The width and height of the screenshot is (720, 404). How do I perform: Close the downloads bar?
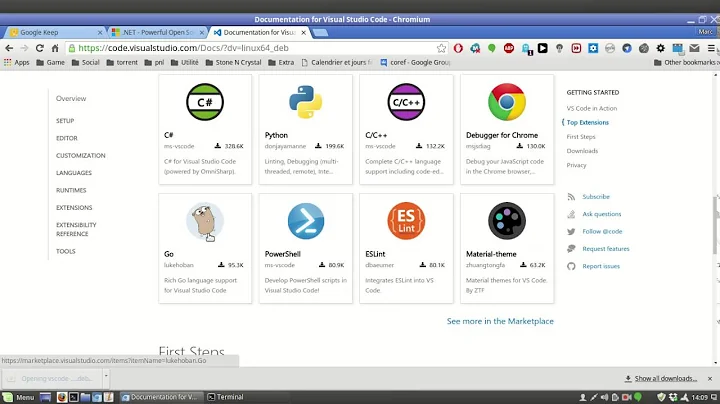(x=710, y=379)
